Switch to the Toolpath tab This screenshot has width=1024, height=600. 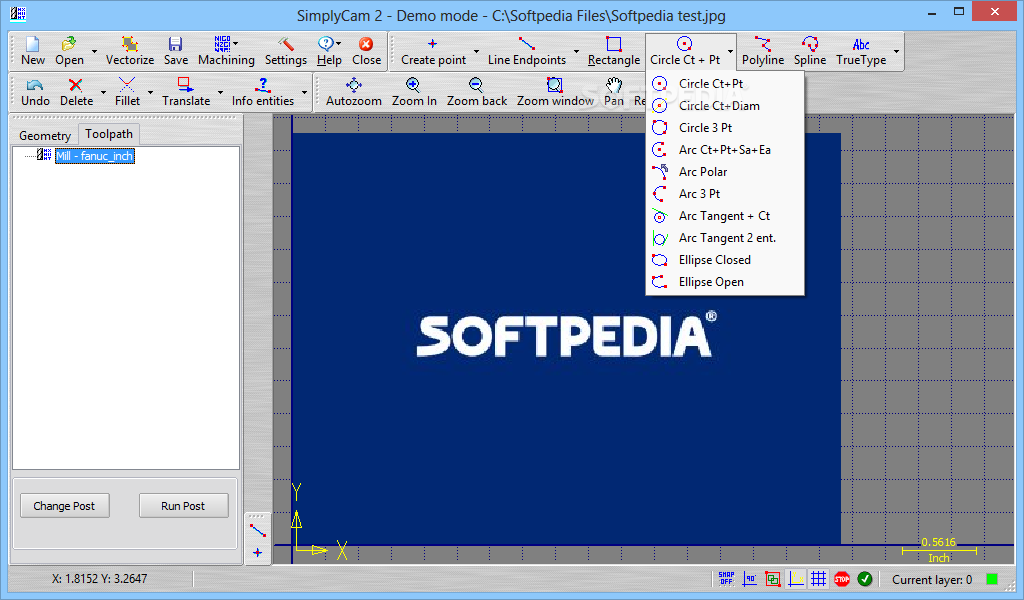pos(108,134)
